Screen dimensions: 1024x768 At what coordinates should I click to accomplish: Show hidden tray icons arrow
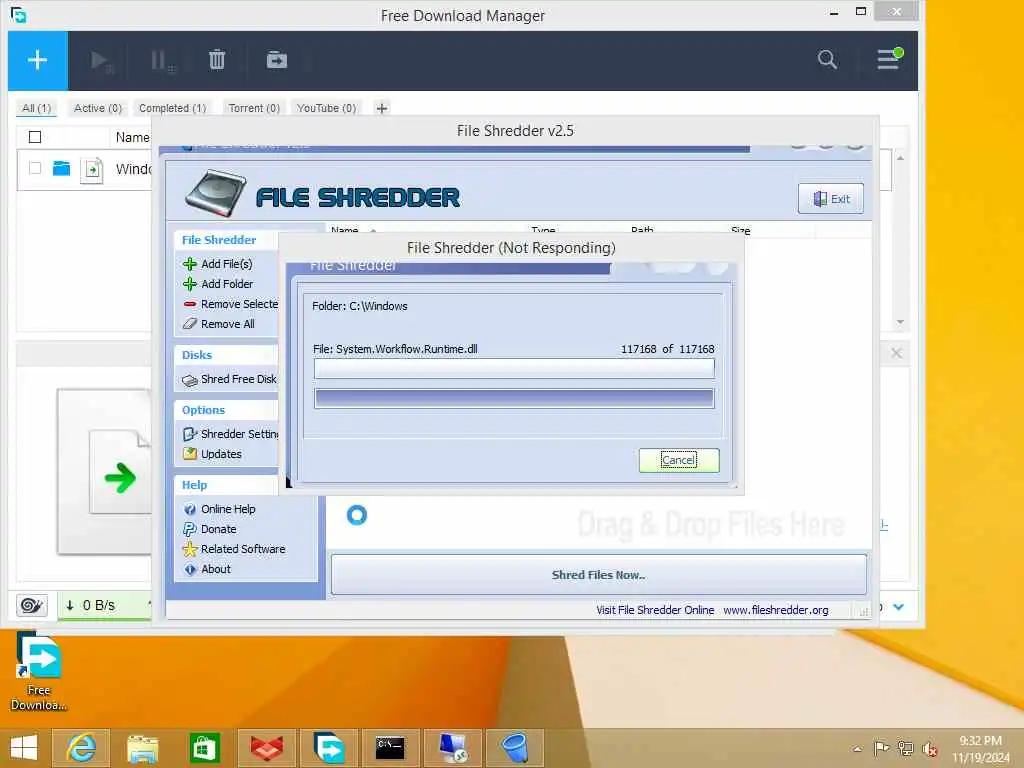point(857,748)
